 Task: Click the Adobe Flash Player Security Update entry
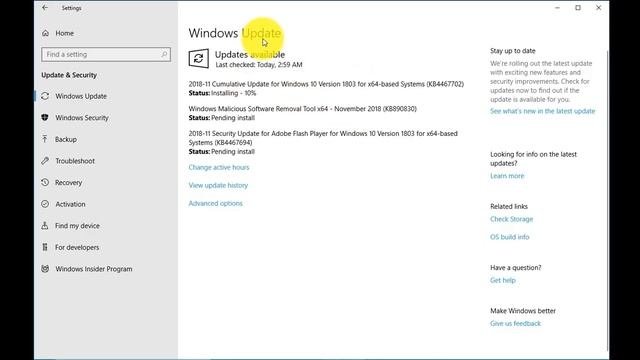323,138
